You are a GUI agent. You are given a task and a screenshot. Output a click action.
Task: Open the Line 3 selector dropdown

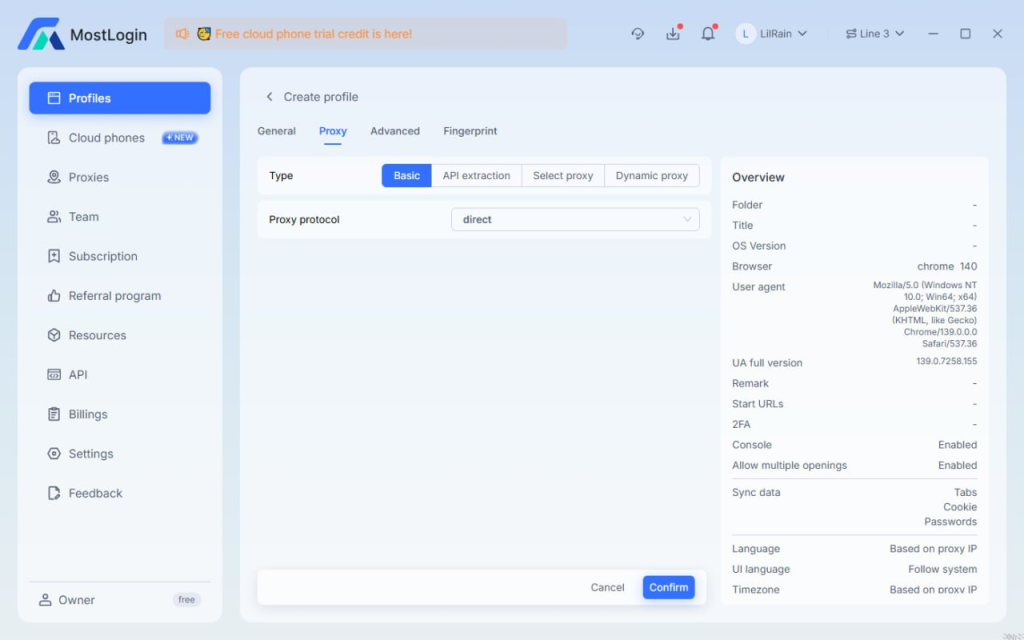[x=875, y=34]
